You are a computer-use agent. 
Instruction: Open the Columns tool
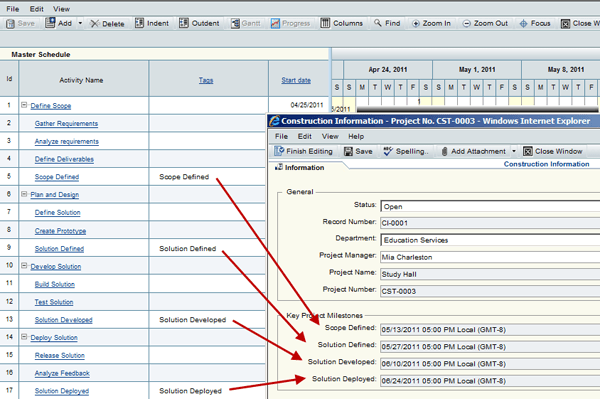(325, 23)
